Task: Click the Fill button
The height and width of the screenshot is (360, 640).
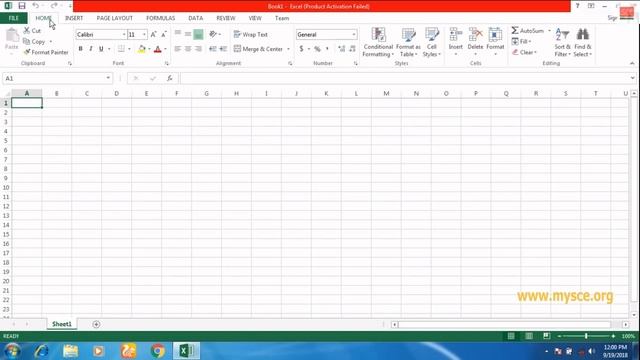Action: tap(521, 41)
